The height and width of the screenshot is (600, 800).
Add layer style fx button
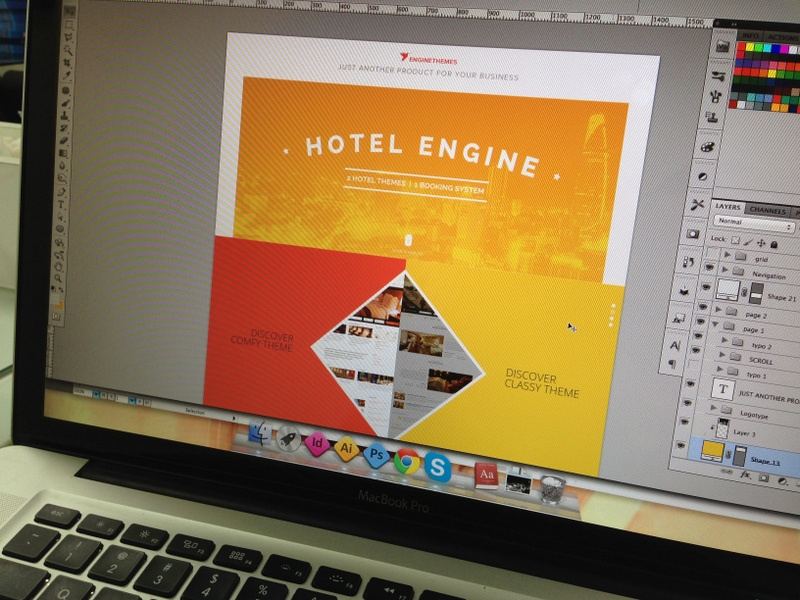click(745, 475)
